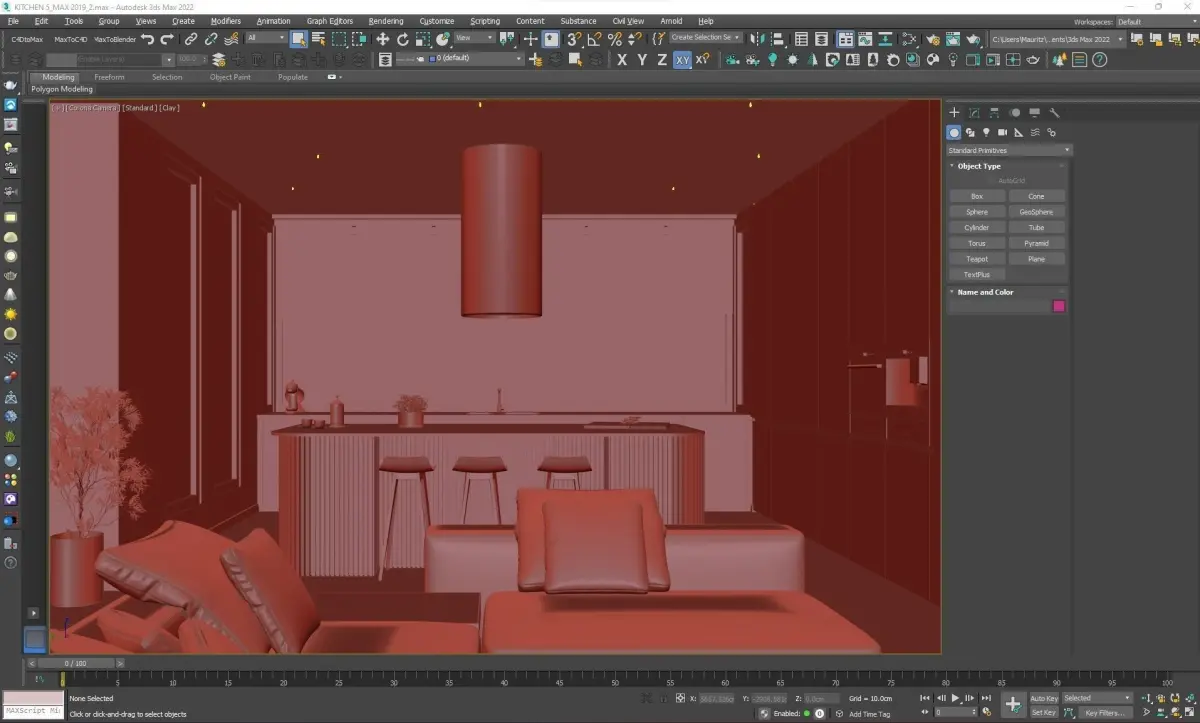Viewport: 1200px width, 723px height.
Task: Open the View reference coordinate dropdown
Action: point(475,38)
